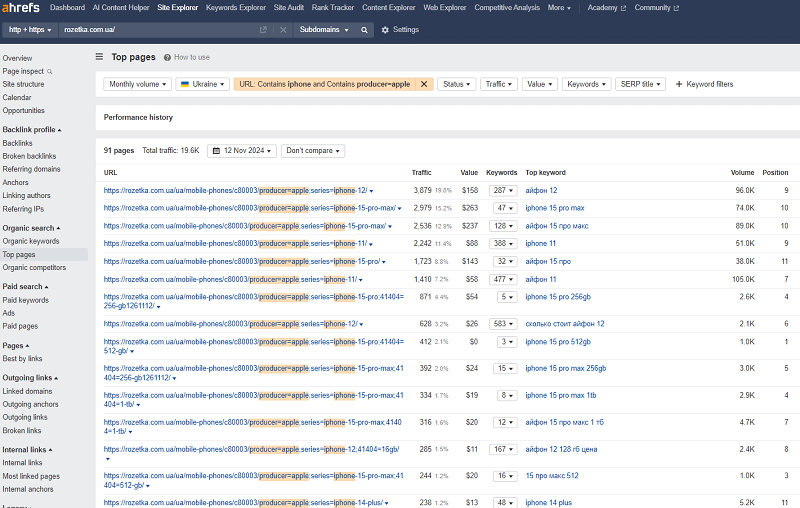This screenshot has width=800, height=508.
Task: Open the Monthly volume dropdown
Action: pos(138,84)
